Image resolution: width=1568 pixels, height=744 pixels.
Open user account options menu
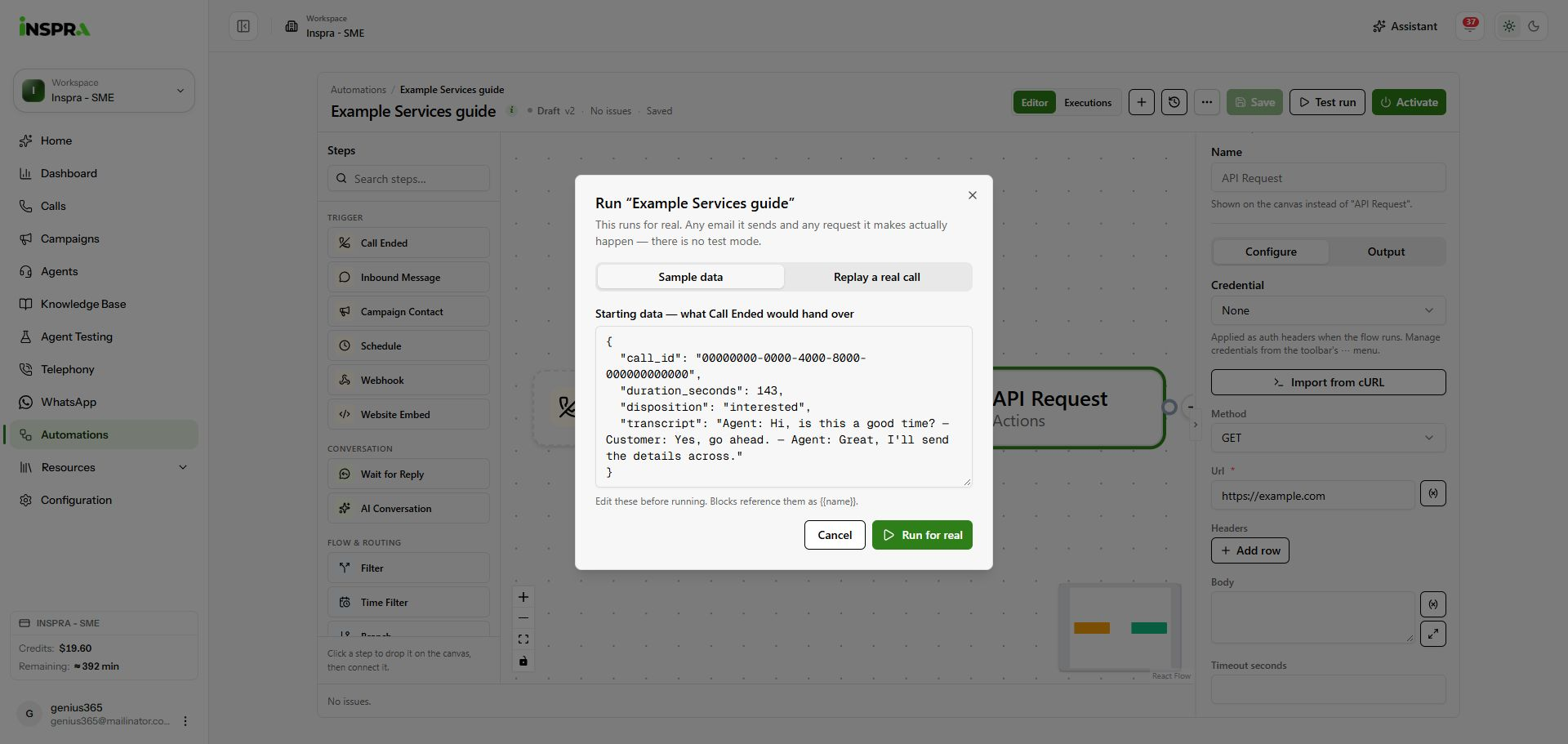pyautogui.click(x=185, y=721)
